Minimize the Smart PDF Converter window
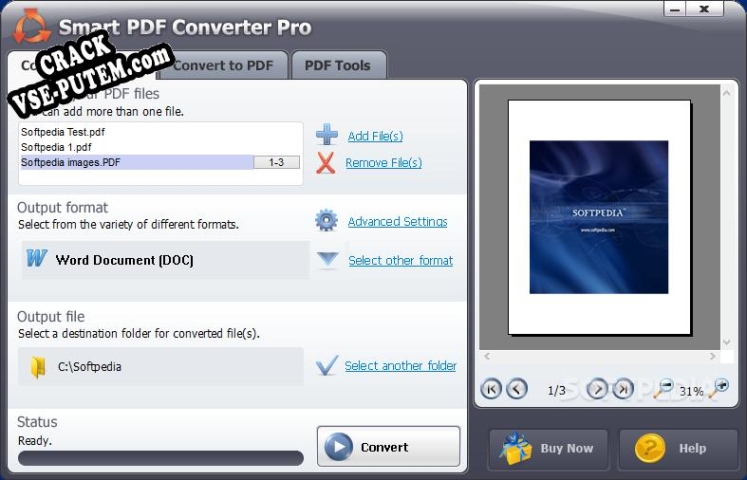Screen dimensions: 747x480 tap(675, 9)
